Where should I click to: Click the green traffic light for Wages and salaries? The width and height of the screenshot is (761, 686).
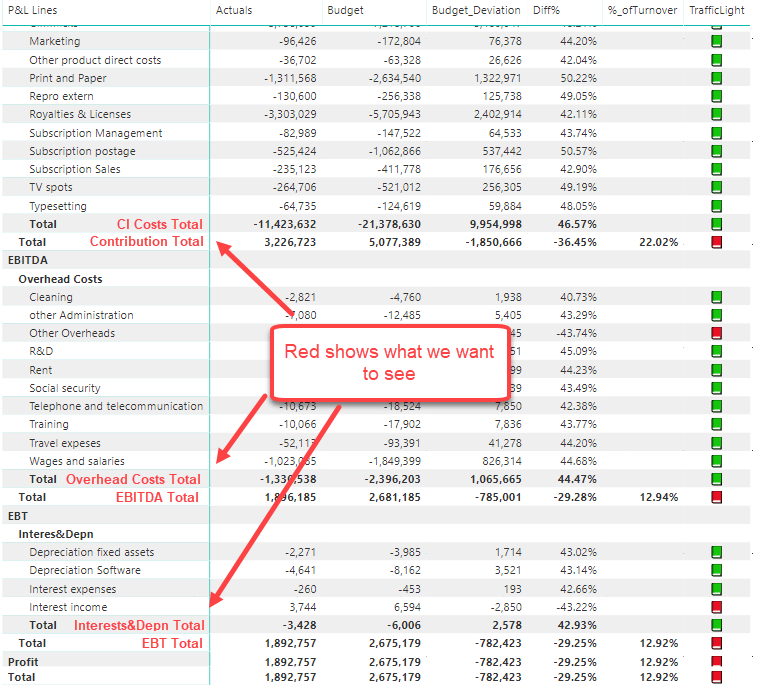point(716,461)
